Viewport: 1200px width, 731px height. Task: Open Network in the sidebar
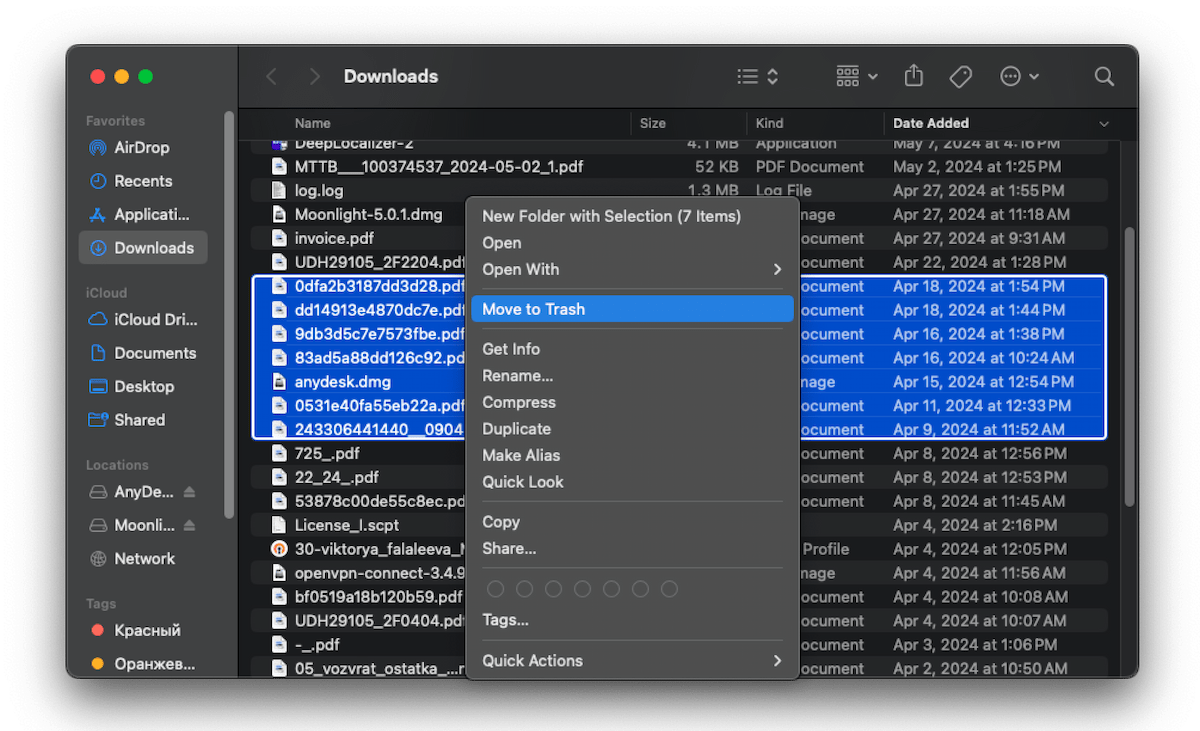[x=142, y=559]
